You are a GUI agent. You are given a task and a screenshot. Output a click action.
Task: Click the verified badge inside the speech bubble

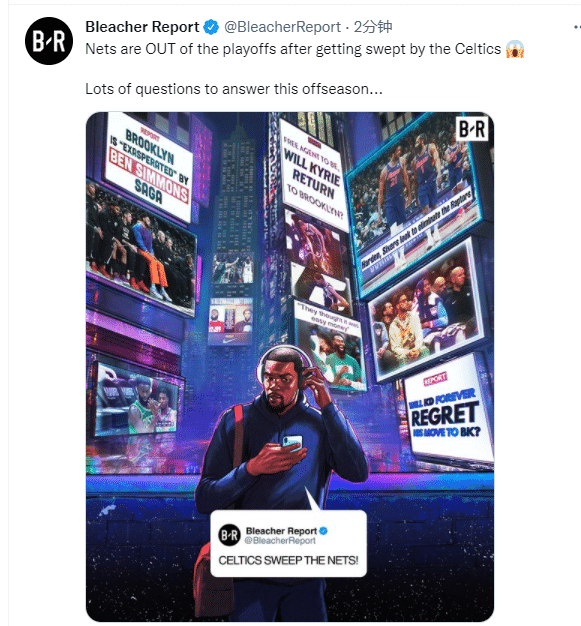coord(323,531)
